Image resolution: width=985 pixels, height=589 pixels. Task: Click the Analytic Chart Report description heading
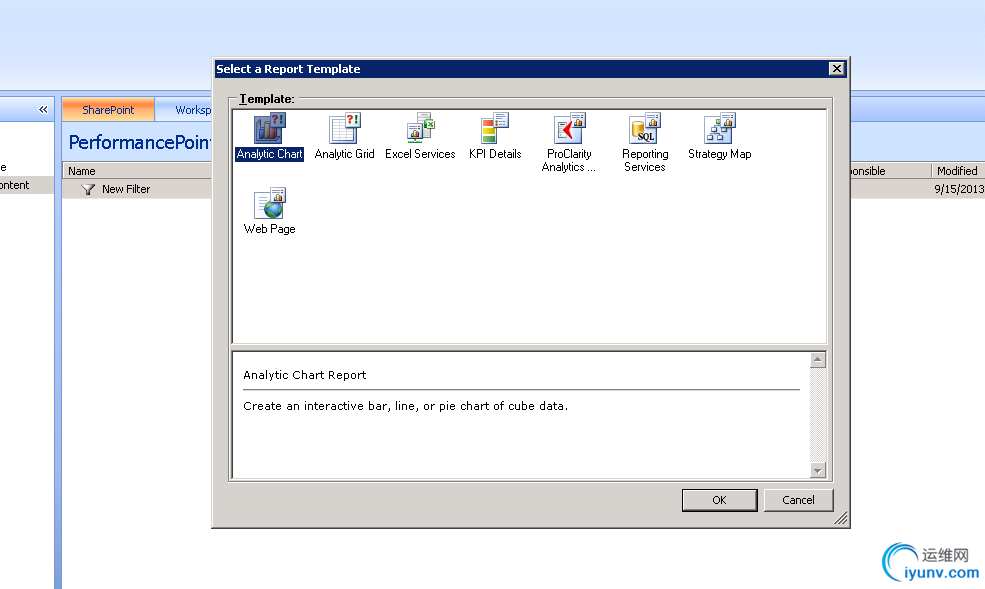point(305,375)
